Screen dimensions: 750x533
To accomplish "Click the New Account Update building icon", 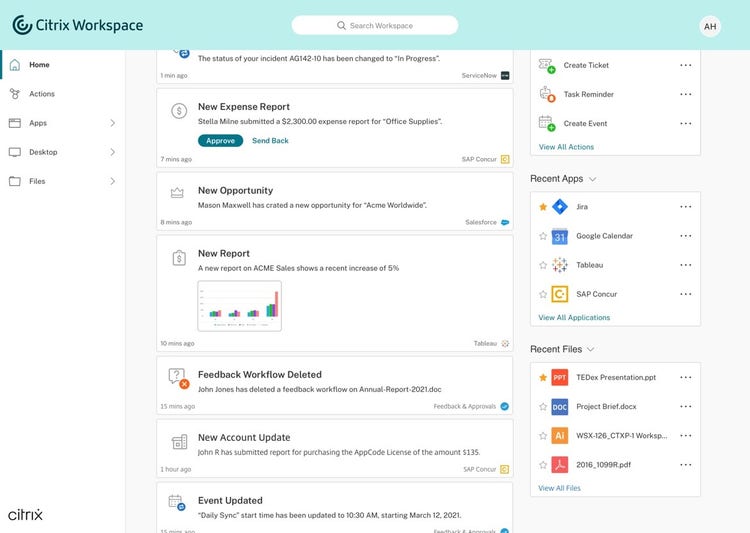I will tap(179, 442).
